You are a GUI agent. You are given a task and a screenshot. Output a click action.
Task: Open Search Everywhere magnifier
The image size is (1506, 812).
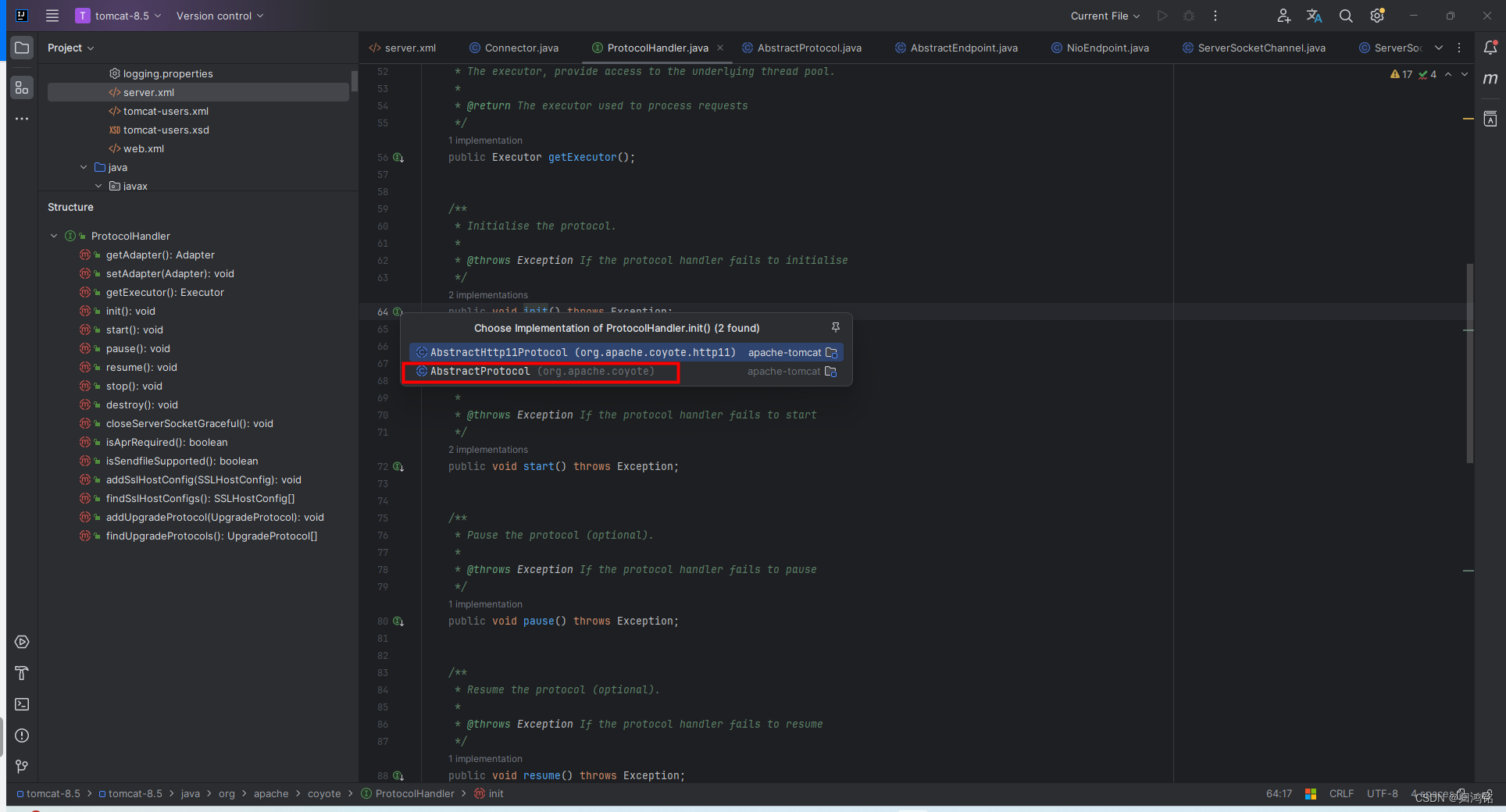pyautogui.click(x=1346, y=16)
